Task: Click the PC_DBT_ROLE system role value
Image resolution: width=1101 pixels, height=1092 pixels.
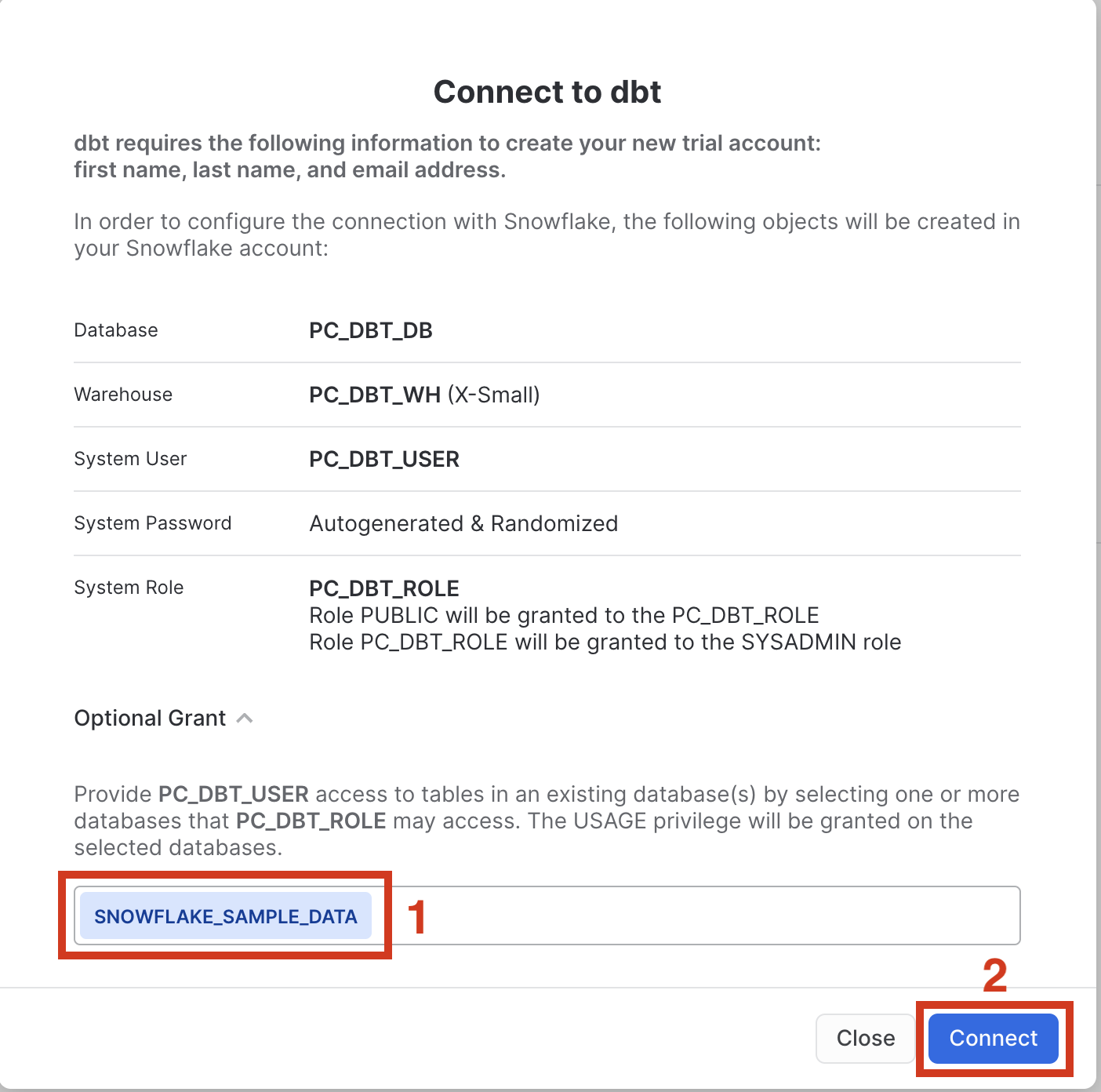Action: (383, 588)
